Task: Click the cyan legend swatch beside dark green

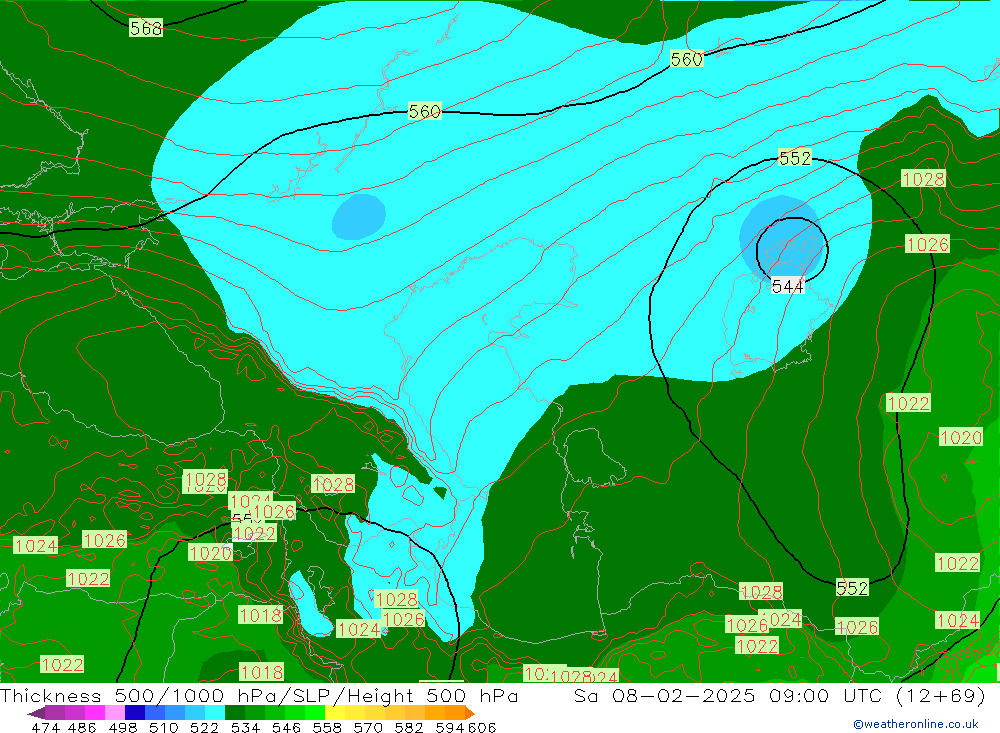Action: click(215, 713)
